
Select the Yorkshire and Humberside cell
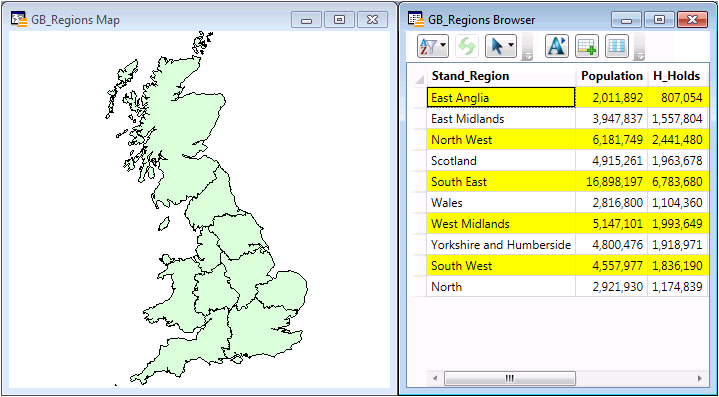point(501,245)
